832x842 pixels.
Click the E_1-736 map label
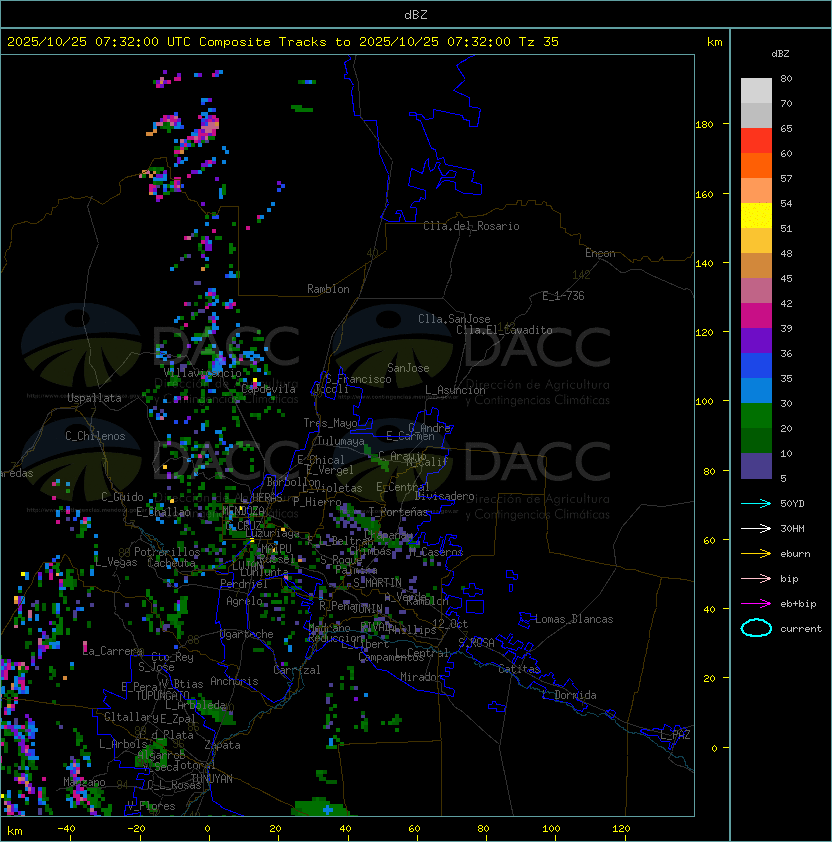563,296
